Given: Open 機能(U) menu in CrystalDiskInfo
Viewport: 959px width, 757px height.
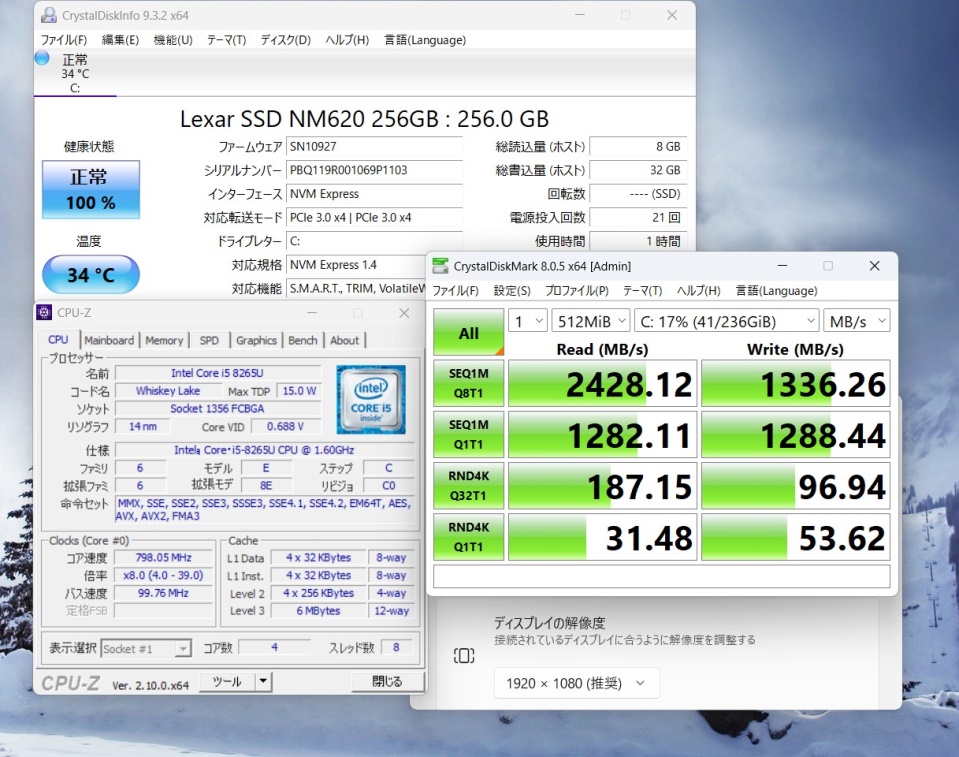Looking at the screenshot, I should pyautogui.click(x=173, y=40).
